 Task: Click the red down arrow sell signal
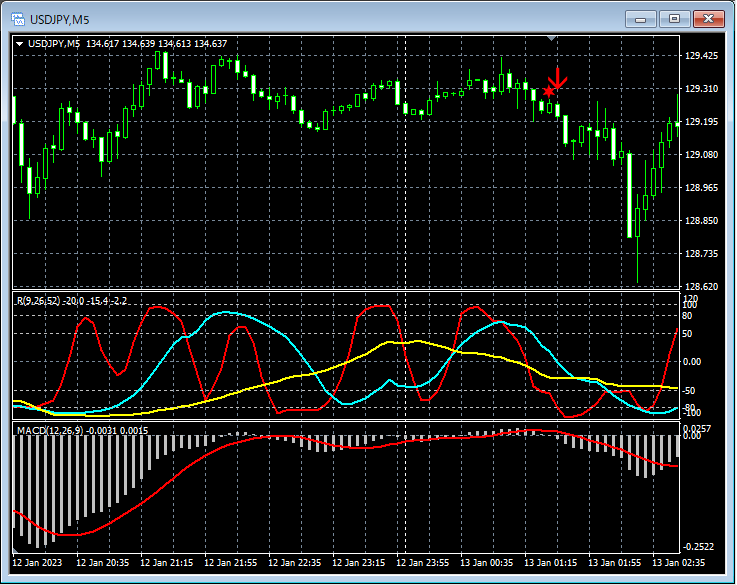click(559, 77)
